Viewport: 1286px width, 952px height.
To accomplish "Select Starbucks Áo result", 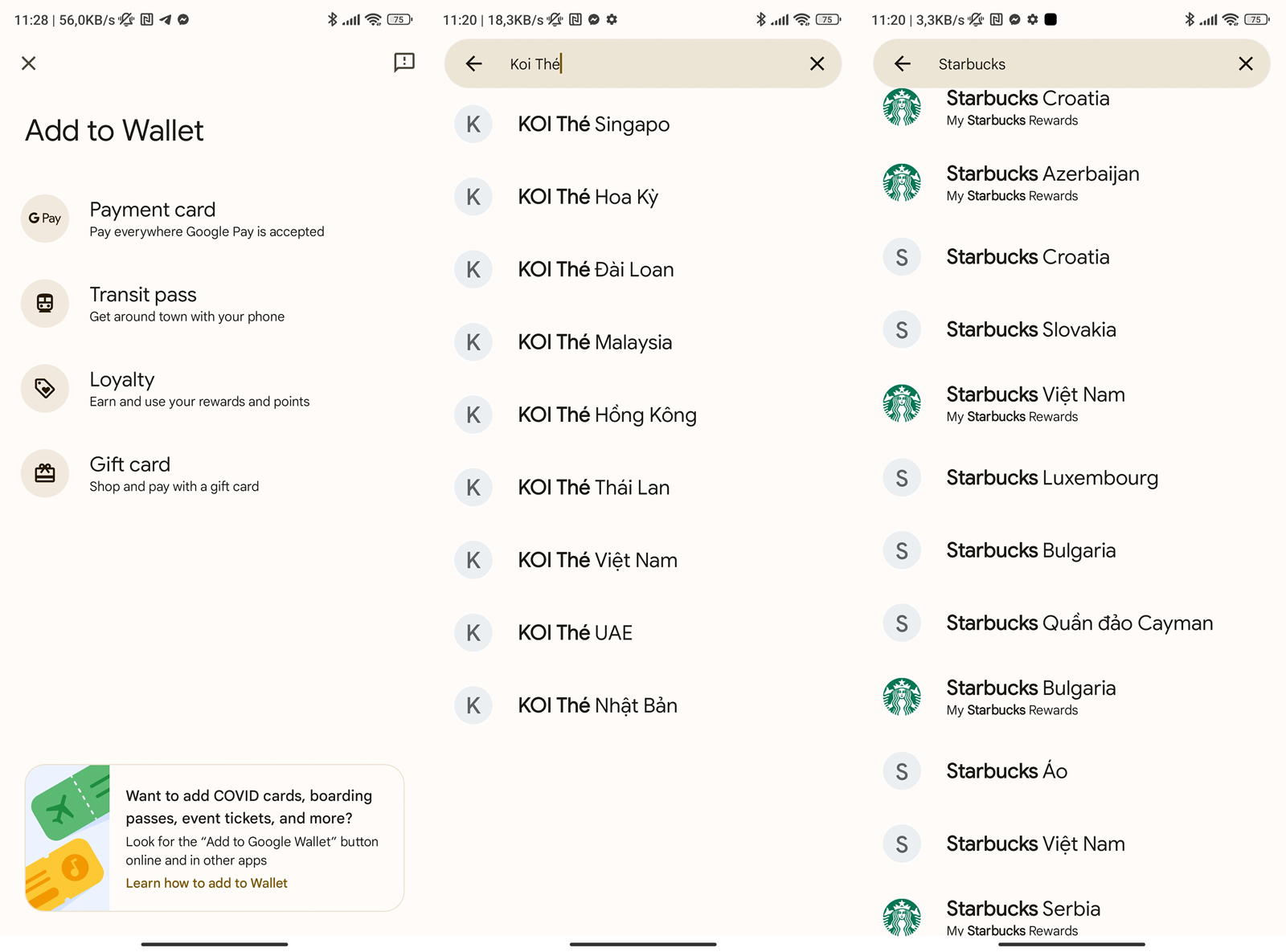I will [1071, 771].
